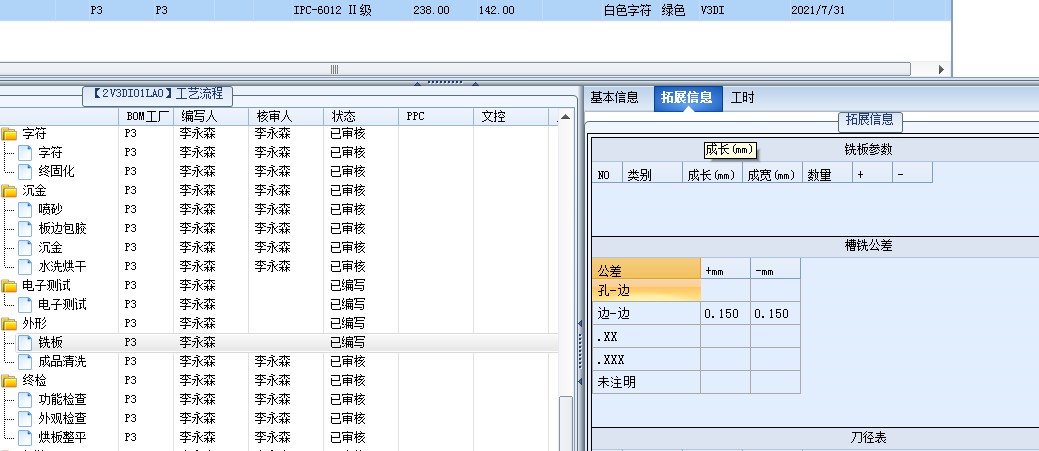
Task: Click the 板边包胶 document icon
Action: click(25, 229)
